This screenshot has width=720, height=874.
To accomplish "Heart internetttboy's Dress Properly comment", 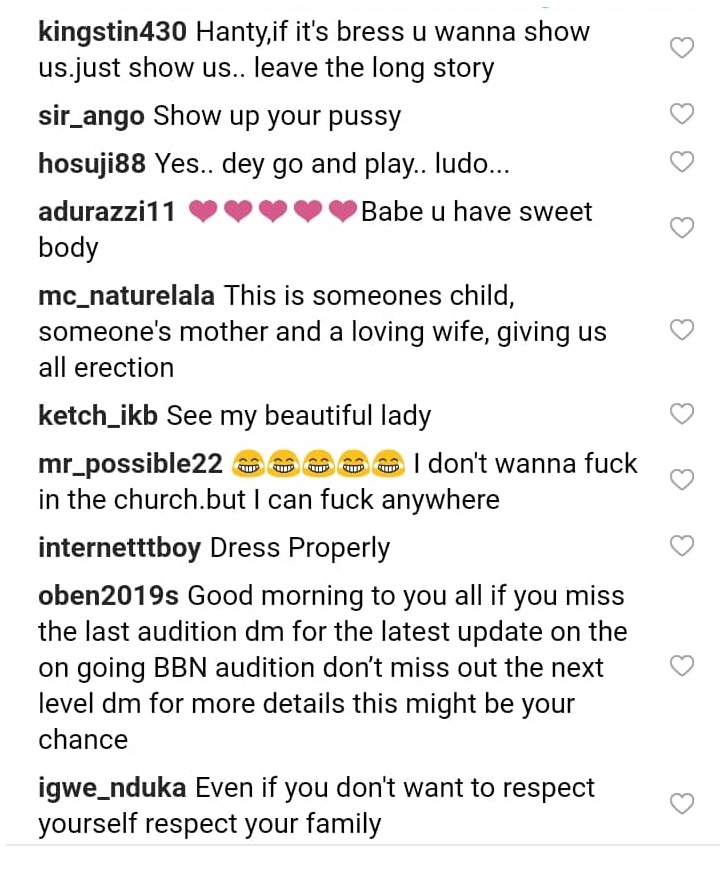I will [x=681, y=546].
